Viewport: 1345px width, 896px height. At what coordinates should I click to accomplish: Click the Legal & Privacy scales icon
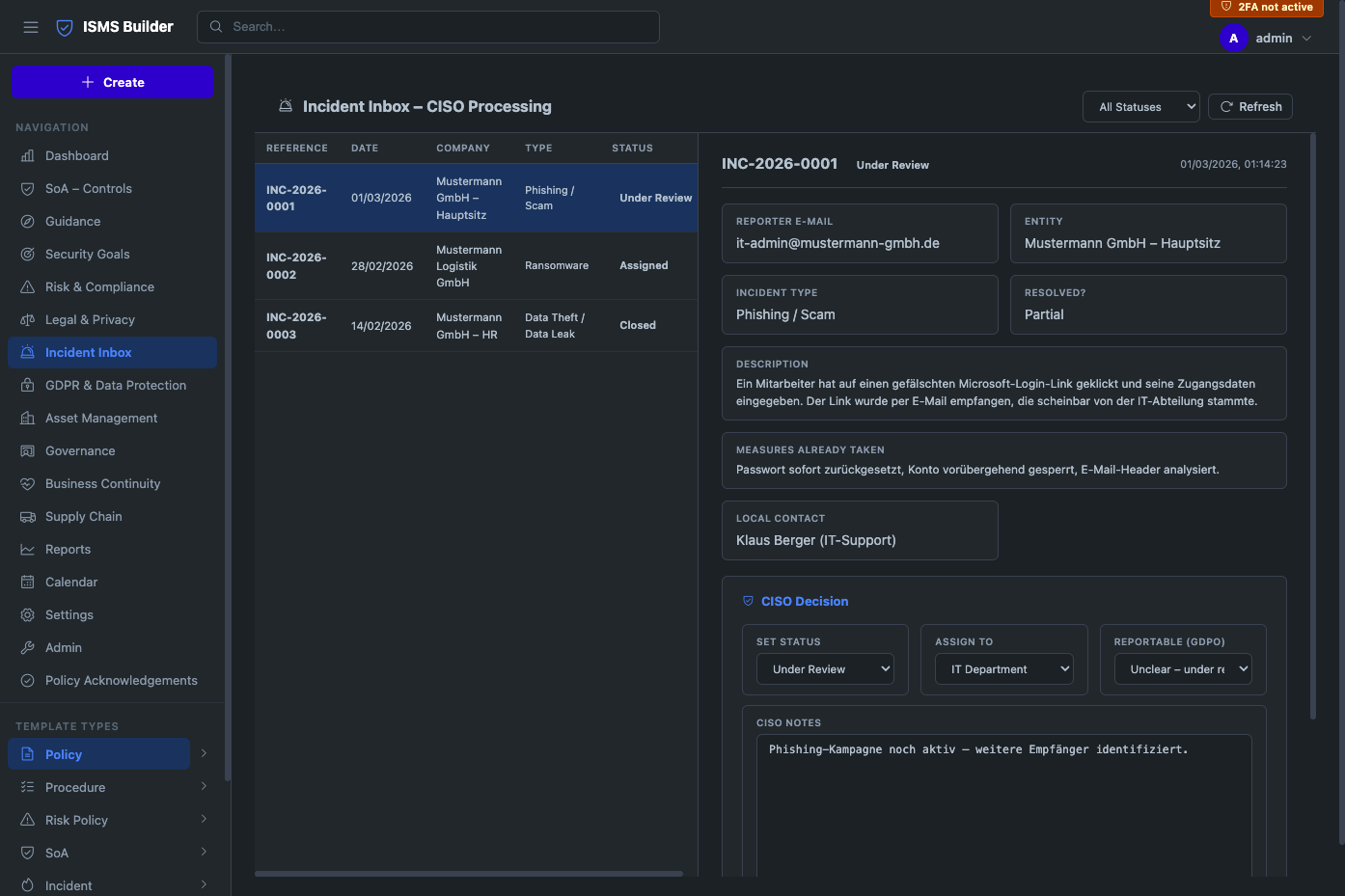(x=28, y=320)
